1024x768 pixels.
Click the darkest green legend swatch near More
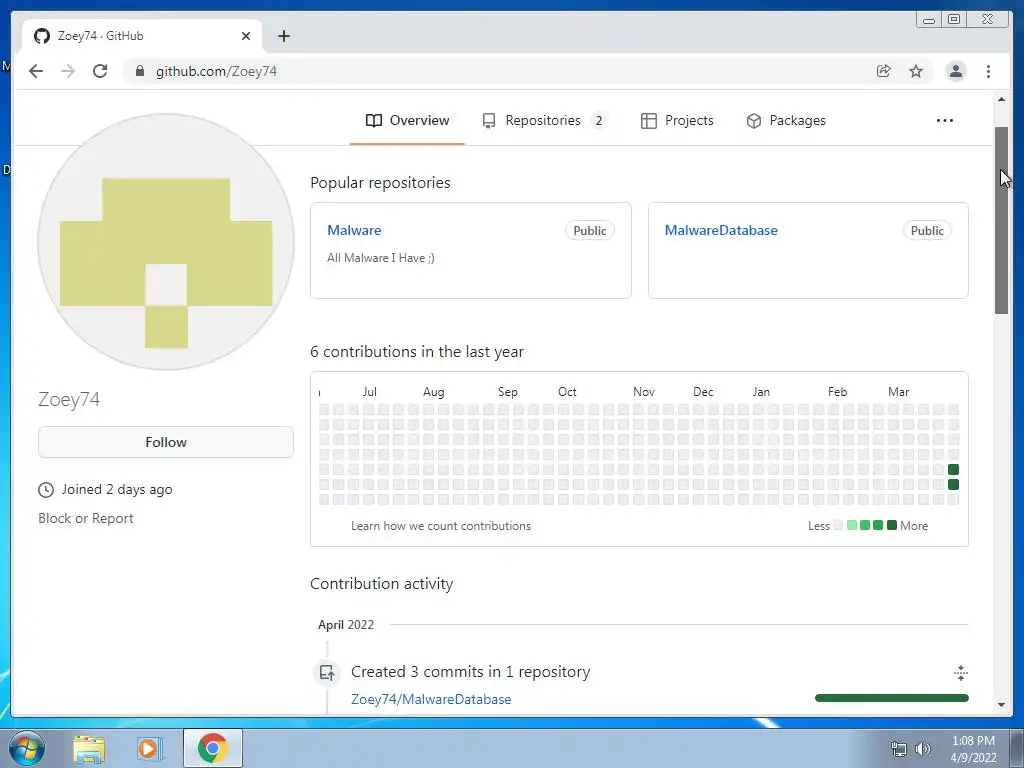coord(891,525)
